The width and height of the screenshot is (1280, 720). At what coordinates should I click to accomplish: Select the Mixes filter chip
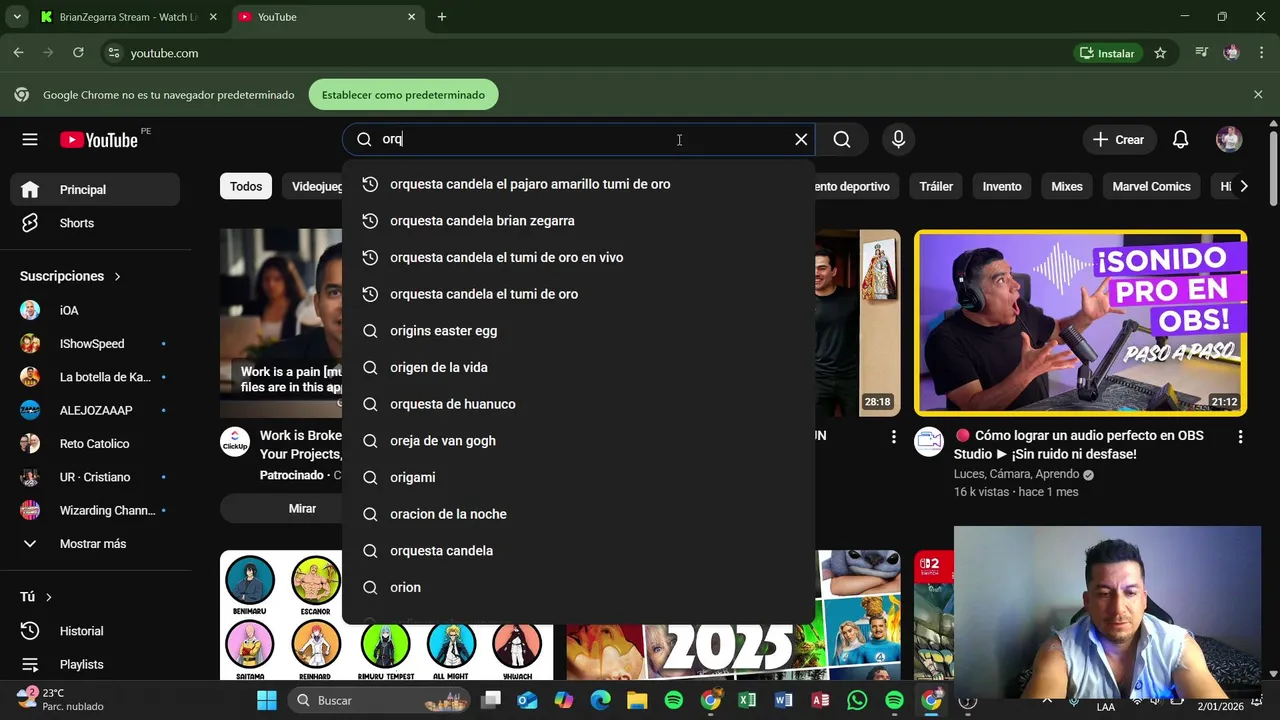coord(1067,186)
